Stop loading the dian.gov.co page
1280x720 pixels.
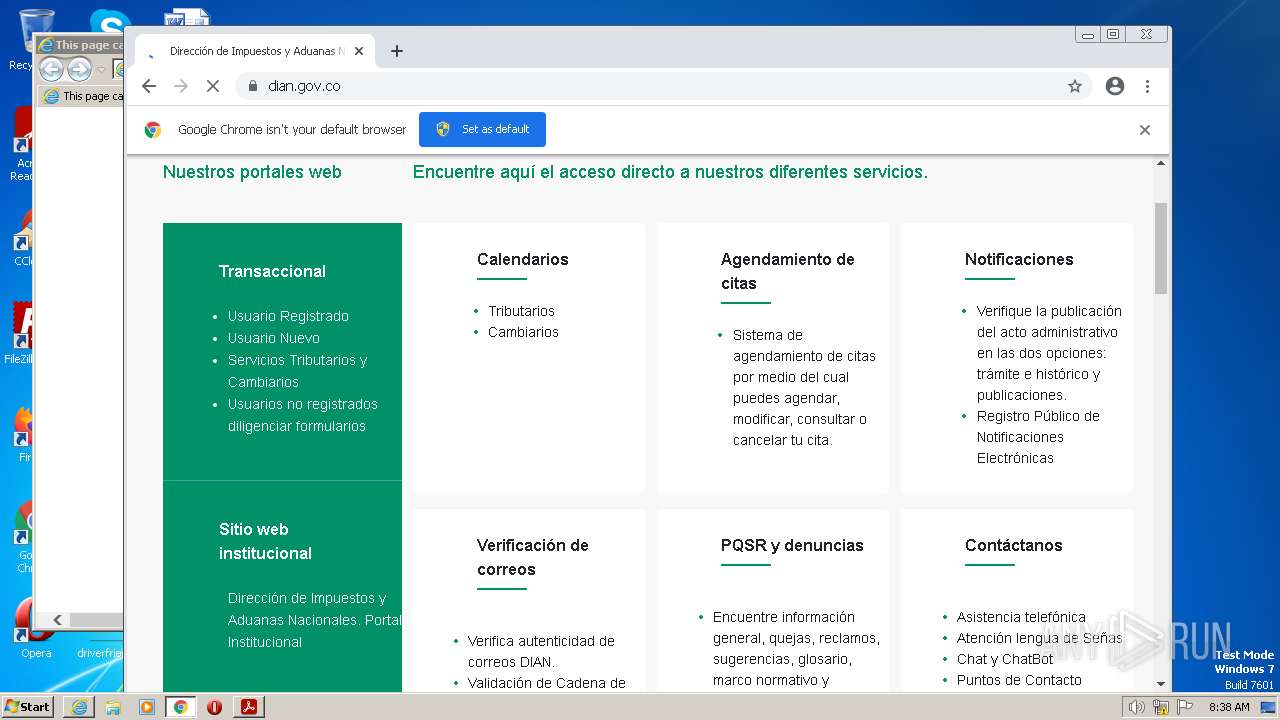click(212, 86)
